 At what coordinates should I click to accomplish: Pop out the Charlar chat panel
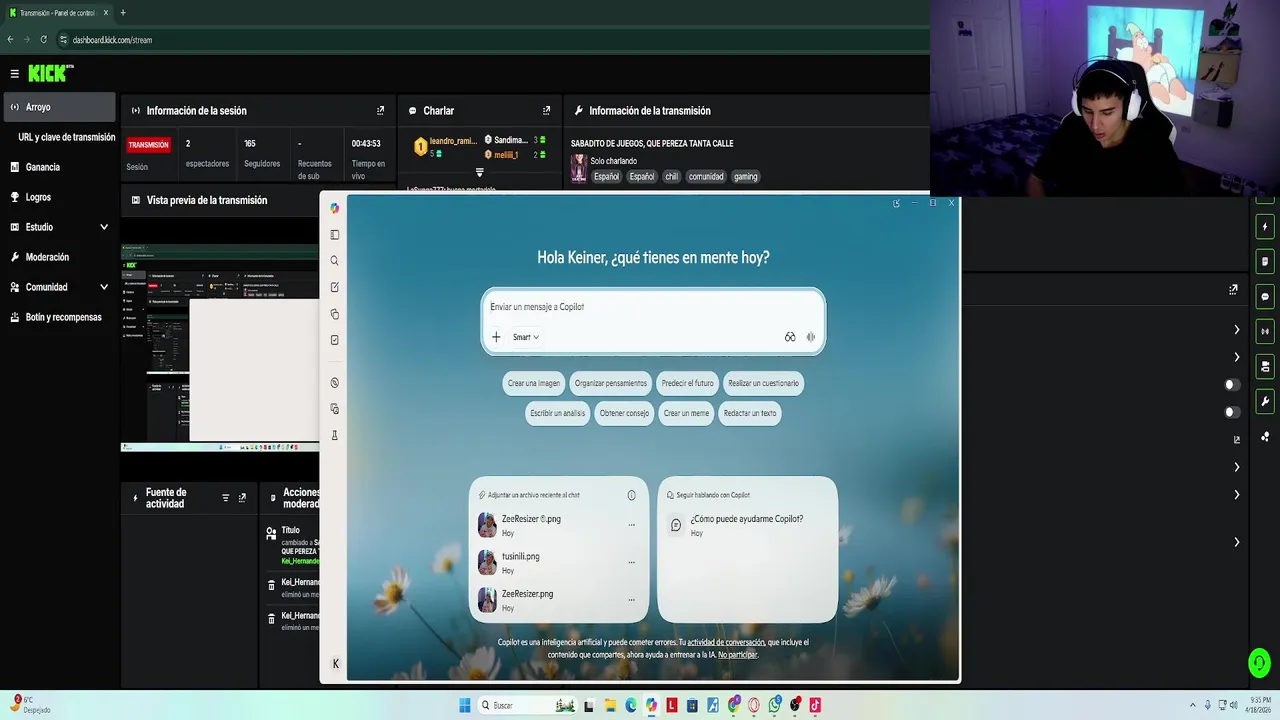pyautogui.click(x=546, y=111)
